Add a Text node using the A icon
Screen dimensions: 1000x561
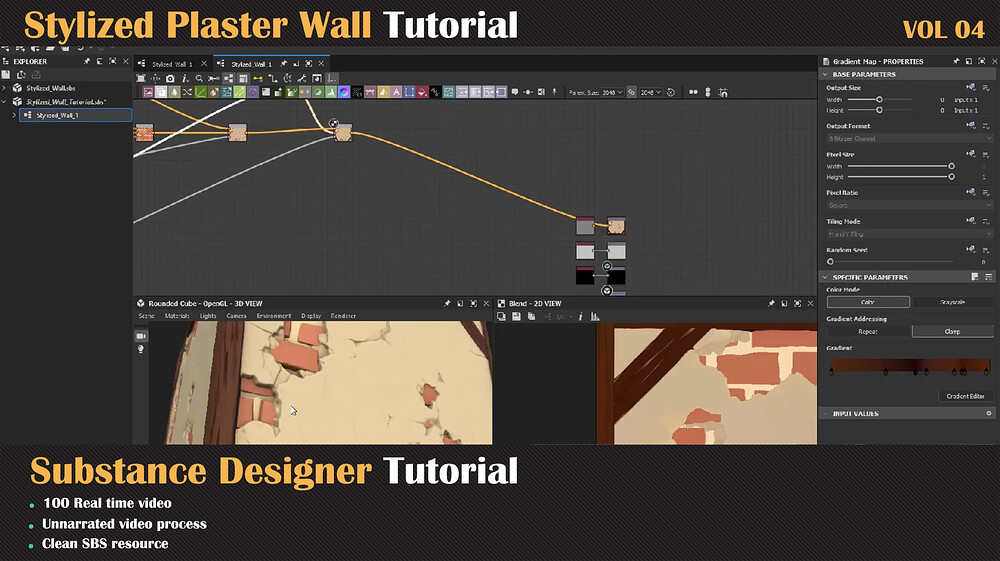coord(396,92)
